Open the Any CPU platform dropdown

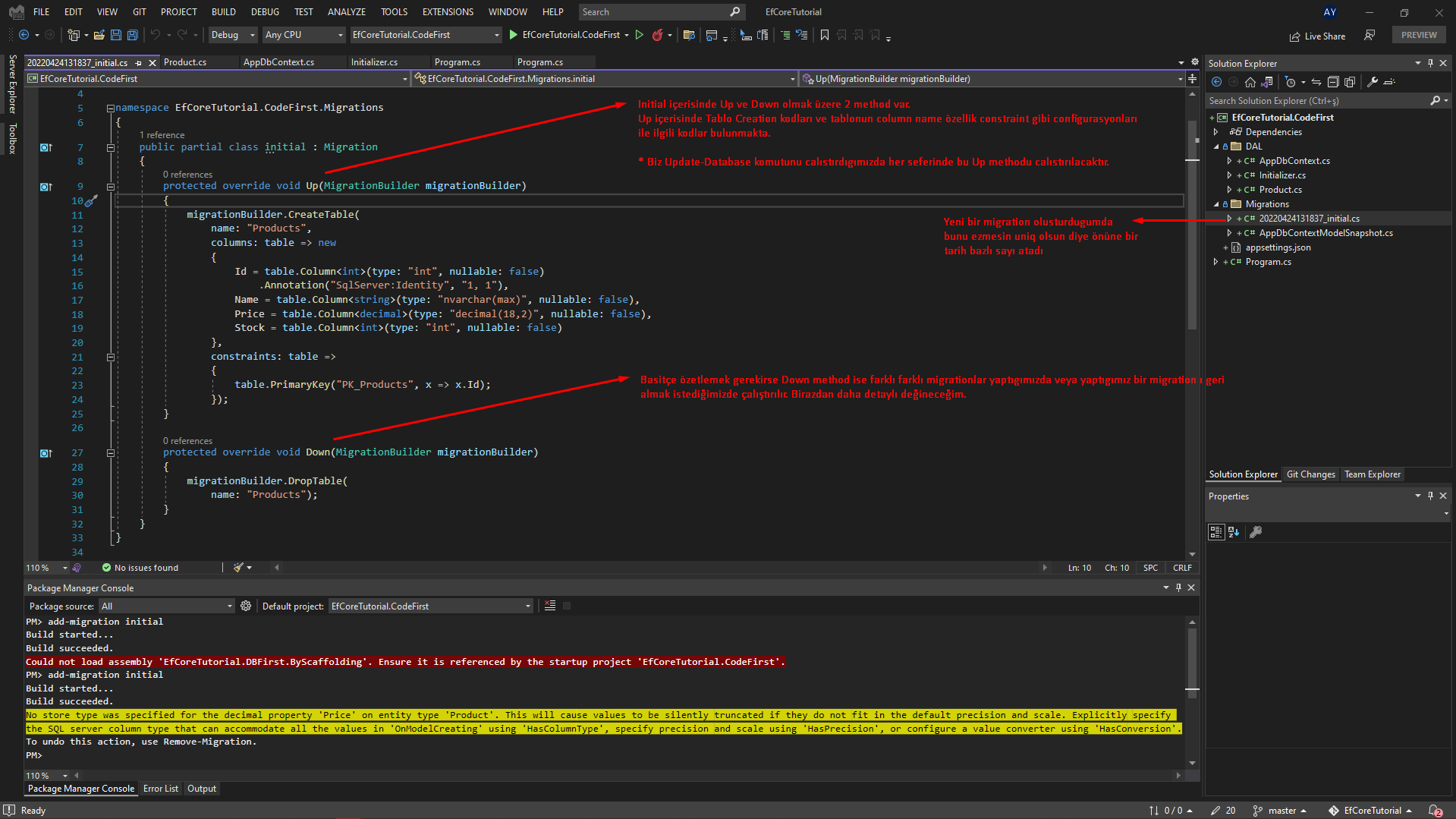(339, 35)
